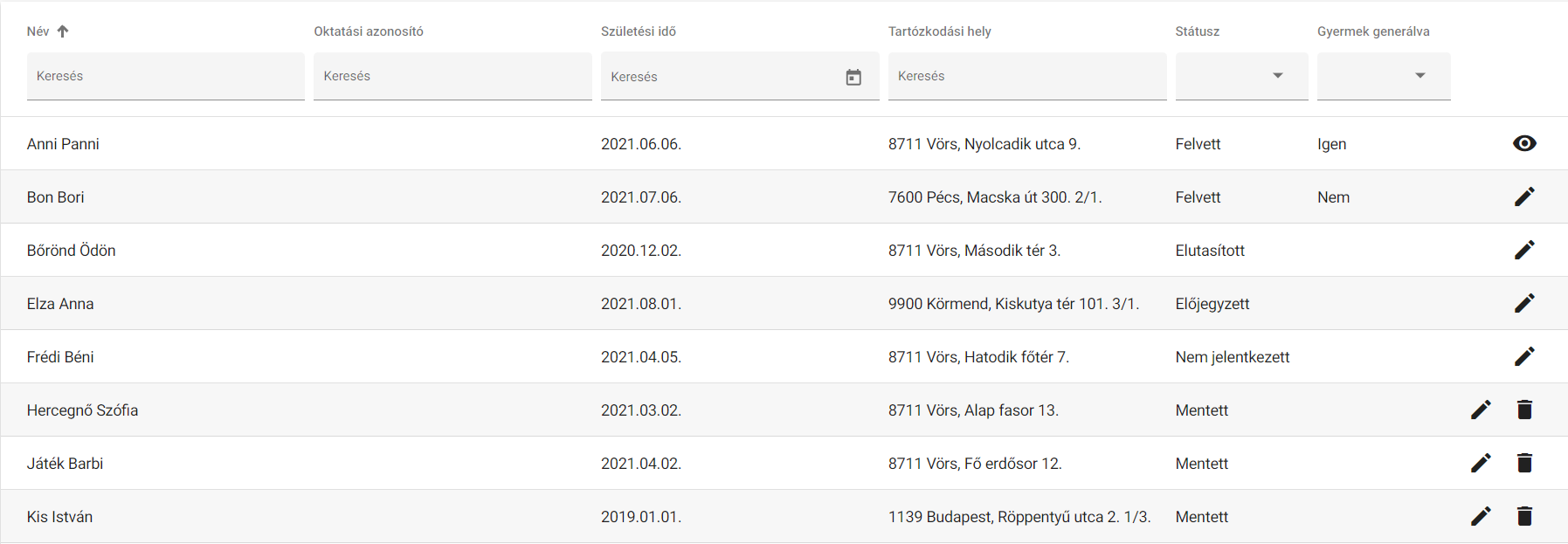Edit the Játék Barbi row
Viewport: 1568px width, 544px height.
1481,463
